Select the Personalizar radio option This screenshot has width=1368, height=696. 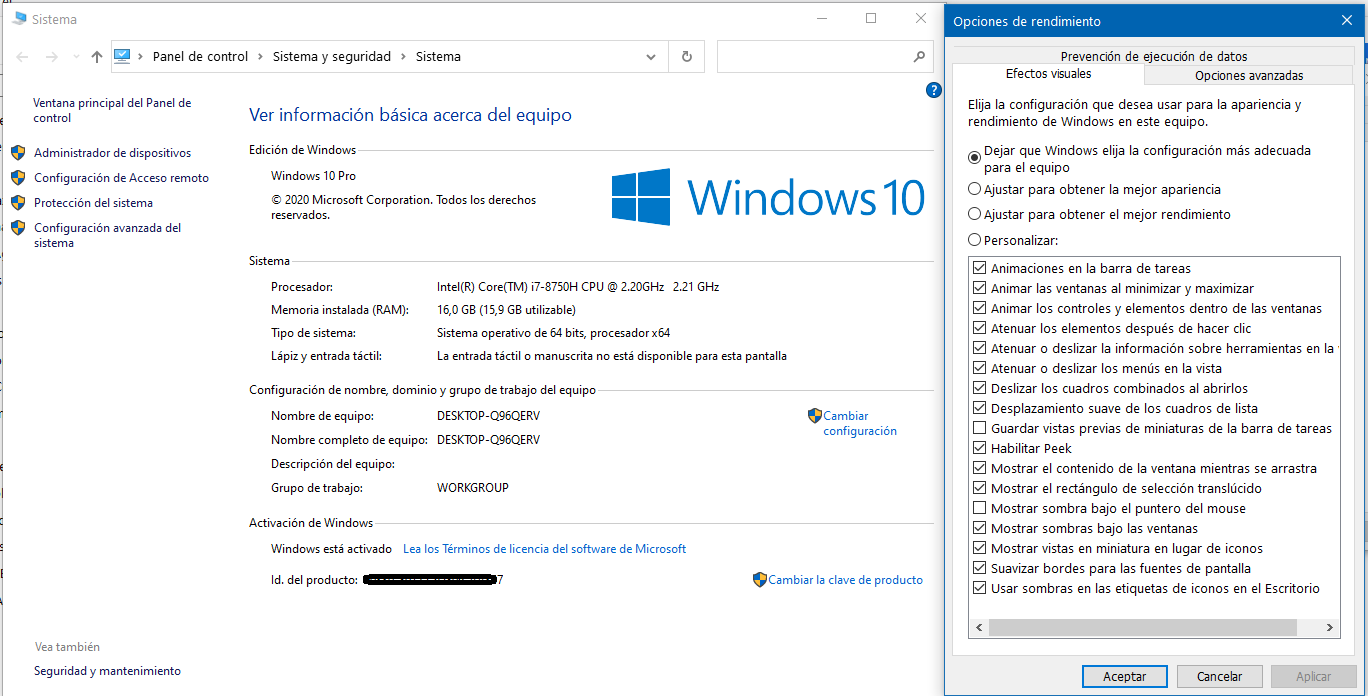click(975, 240)
